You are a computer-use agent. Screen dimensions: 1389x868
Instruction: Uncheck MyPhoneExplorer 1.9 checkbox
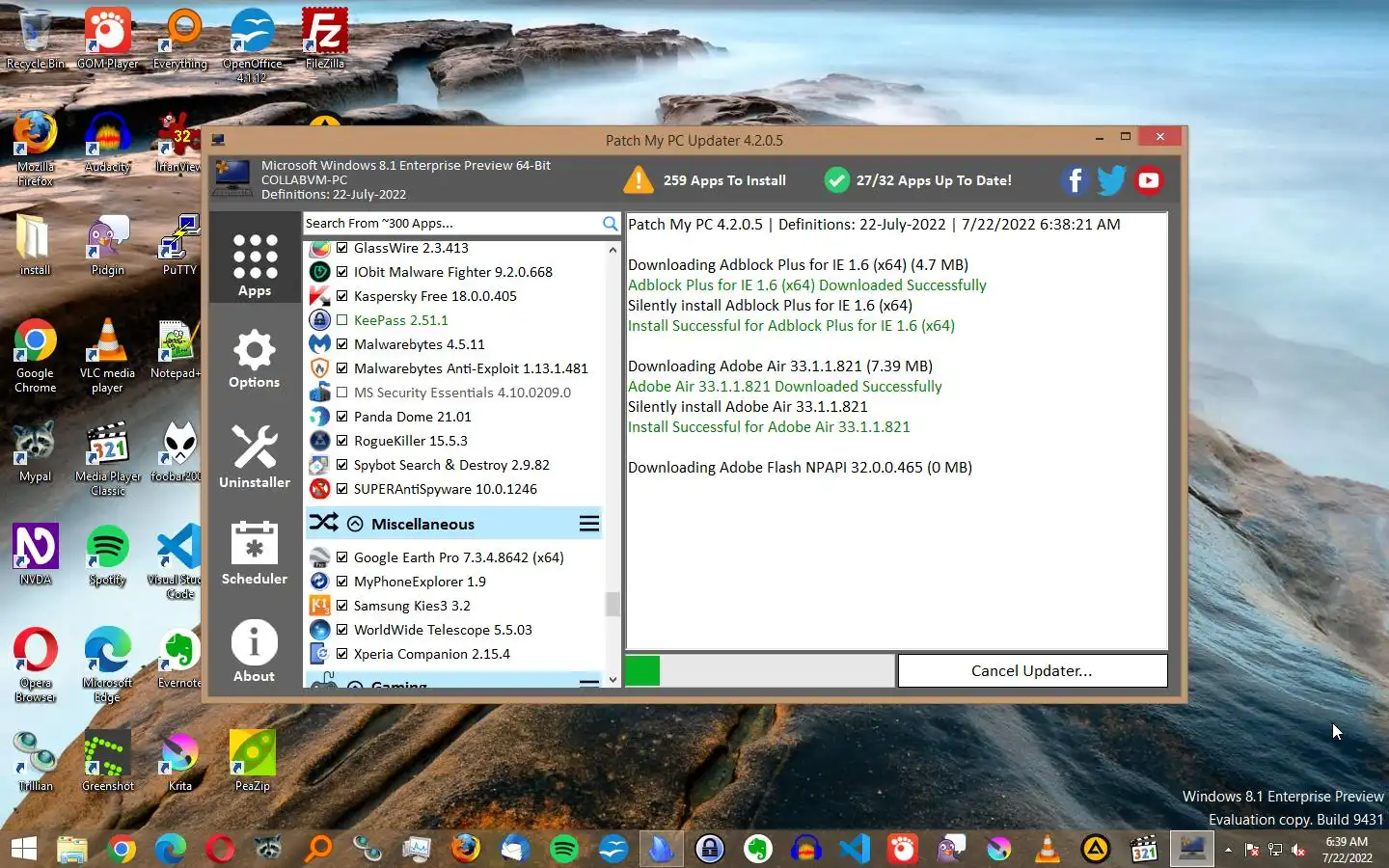pyautogui.click(x=341, y=582)
